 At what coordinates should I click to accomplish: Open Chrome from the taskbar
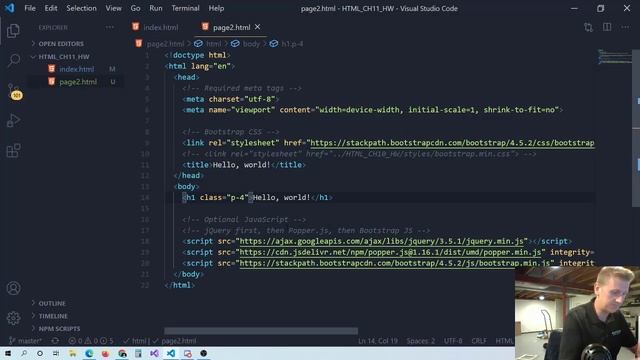click(x=122, y=353)
